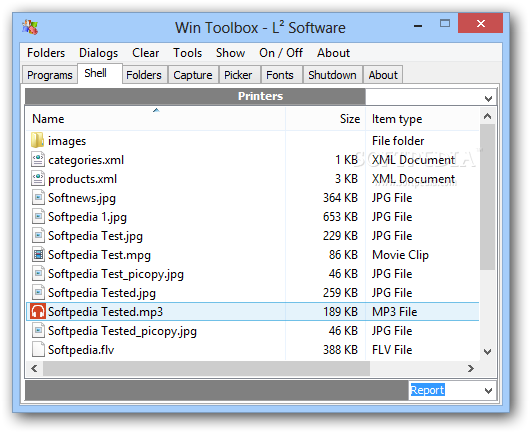This screenshot has width=530, height=433.
Task: Select the Softpedia Tested.mp3 file name
Action: (x=105, y=311)
